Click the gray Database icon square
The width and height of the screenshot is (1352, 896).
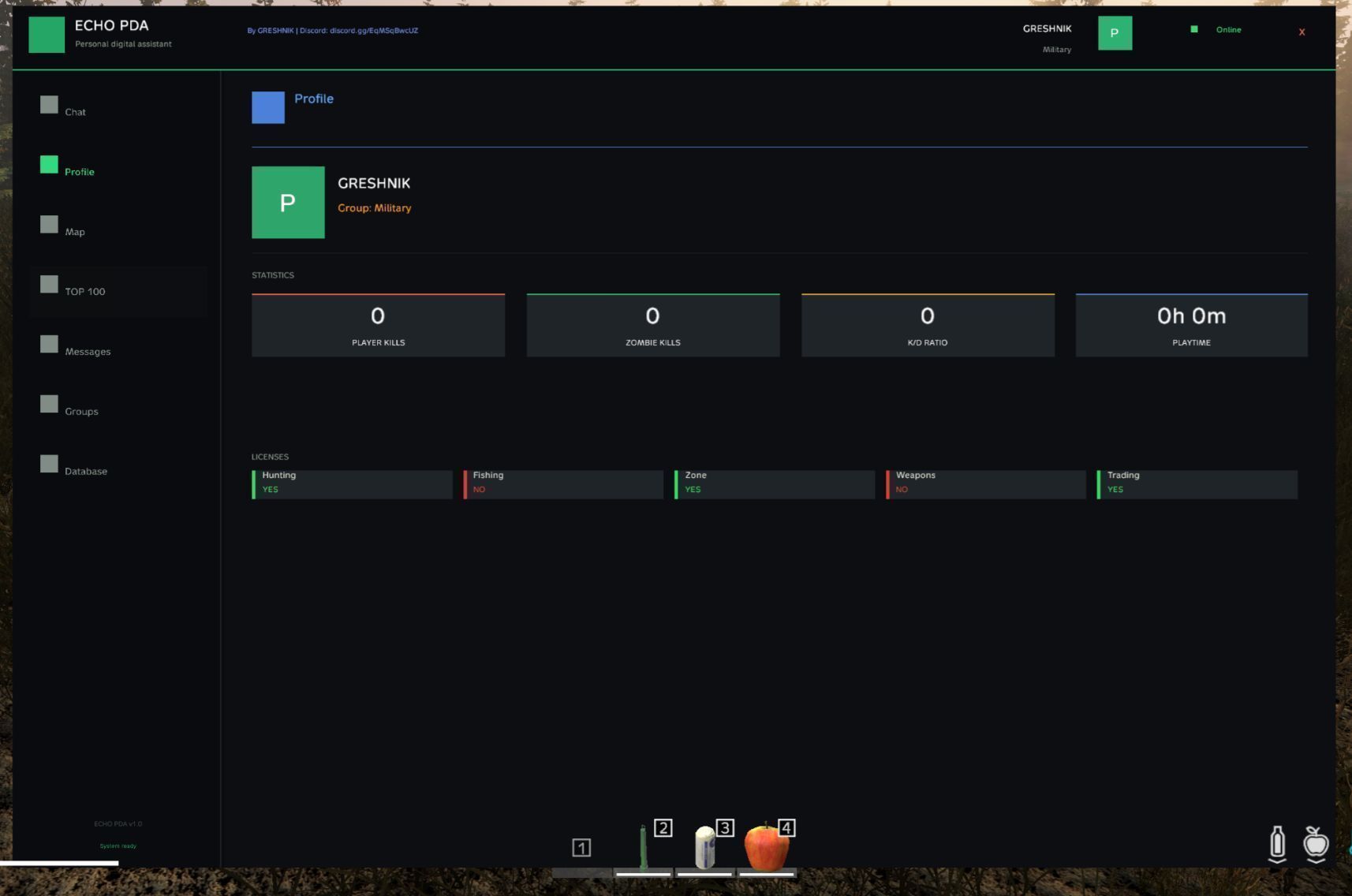[49, 465]
